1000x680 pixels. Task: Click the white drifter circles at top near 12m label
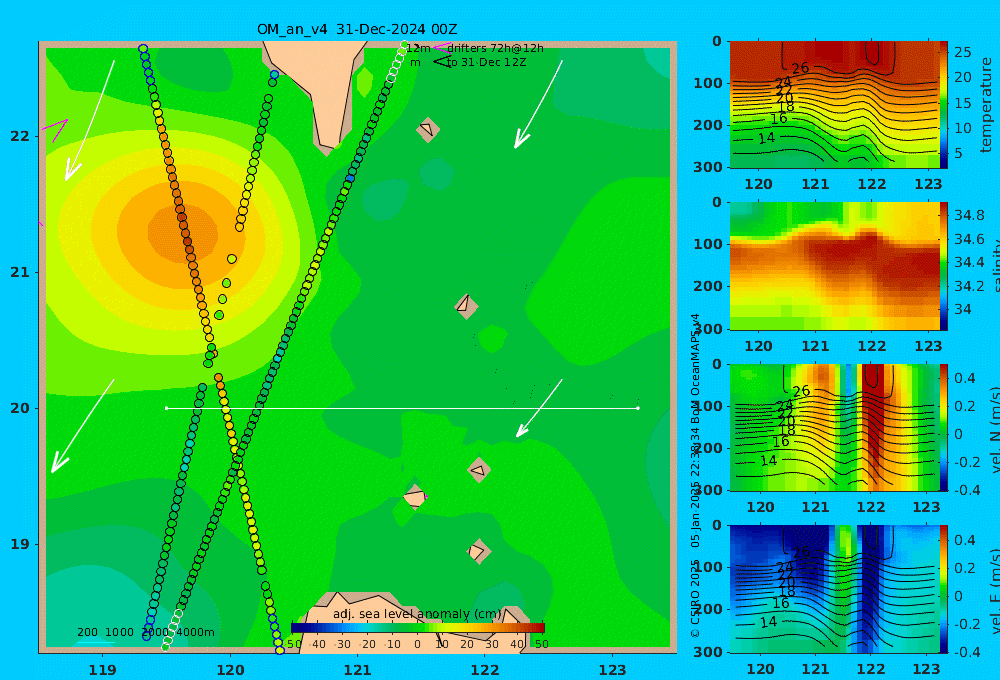(397, 61)
